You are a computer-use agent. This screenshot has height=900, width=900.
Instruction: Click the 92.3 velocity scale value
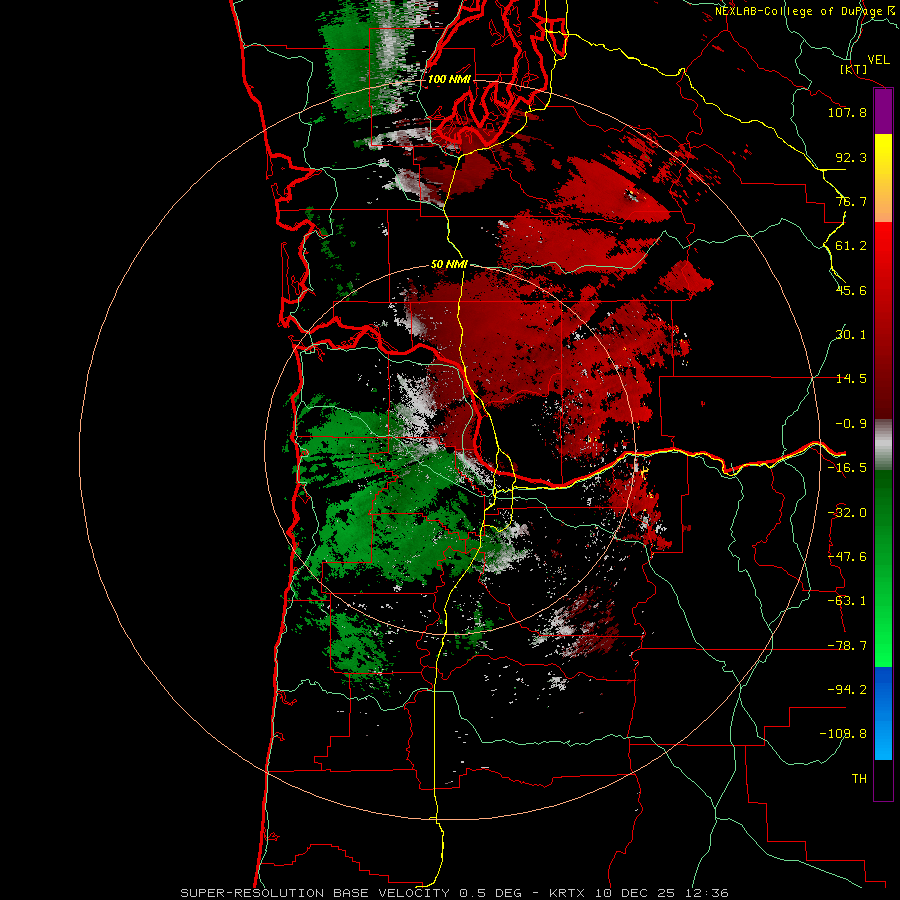pos(851,157)
